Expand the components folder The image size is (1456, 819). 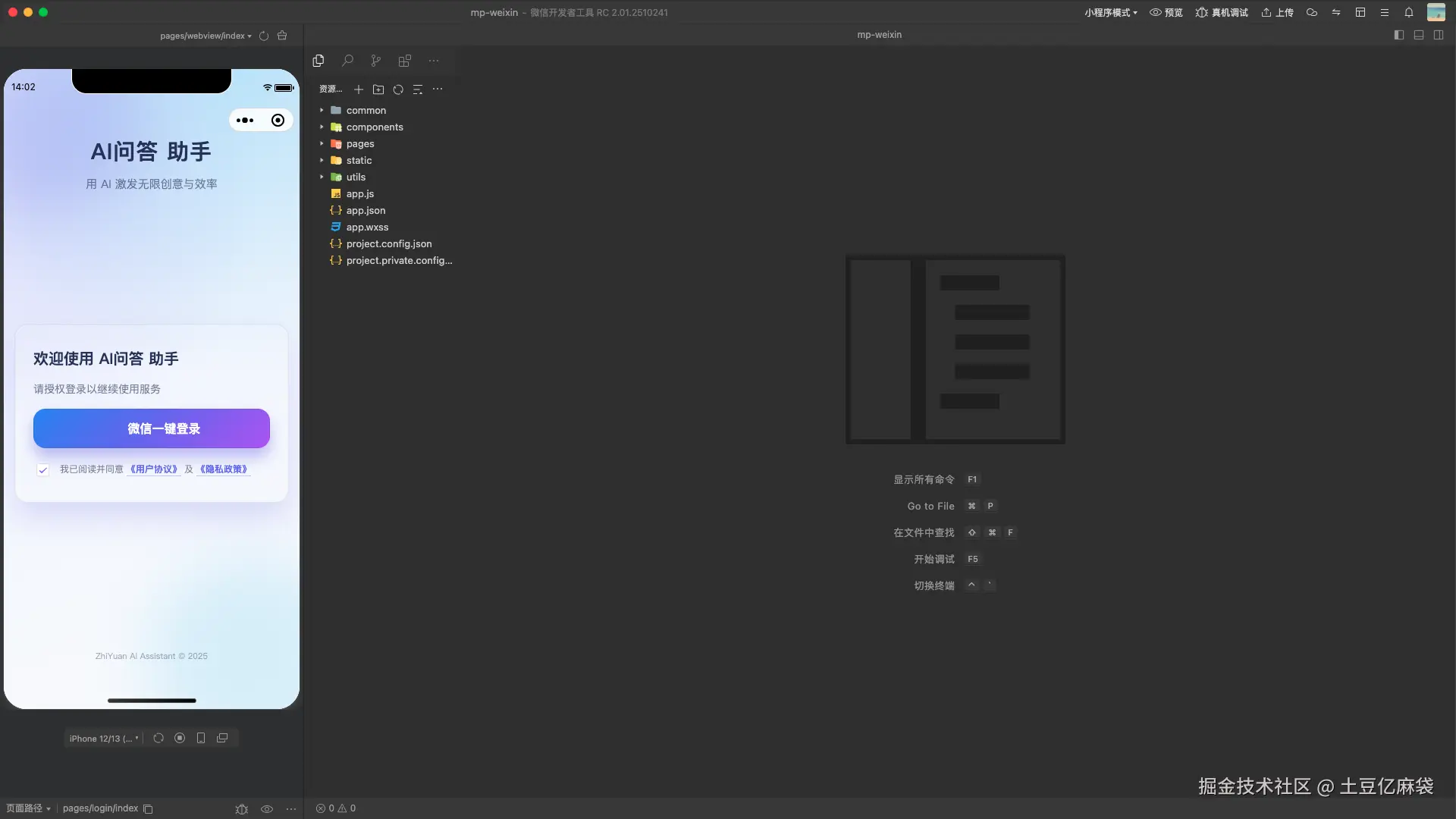375,127
